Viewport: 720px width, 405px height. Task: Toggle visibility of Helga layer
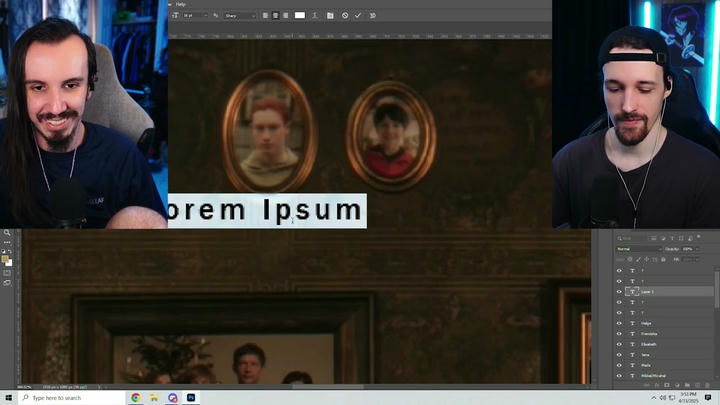(x=619, y=323)
